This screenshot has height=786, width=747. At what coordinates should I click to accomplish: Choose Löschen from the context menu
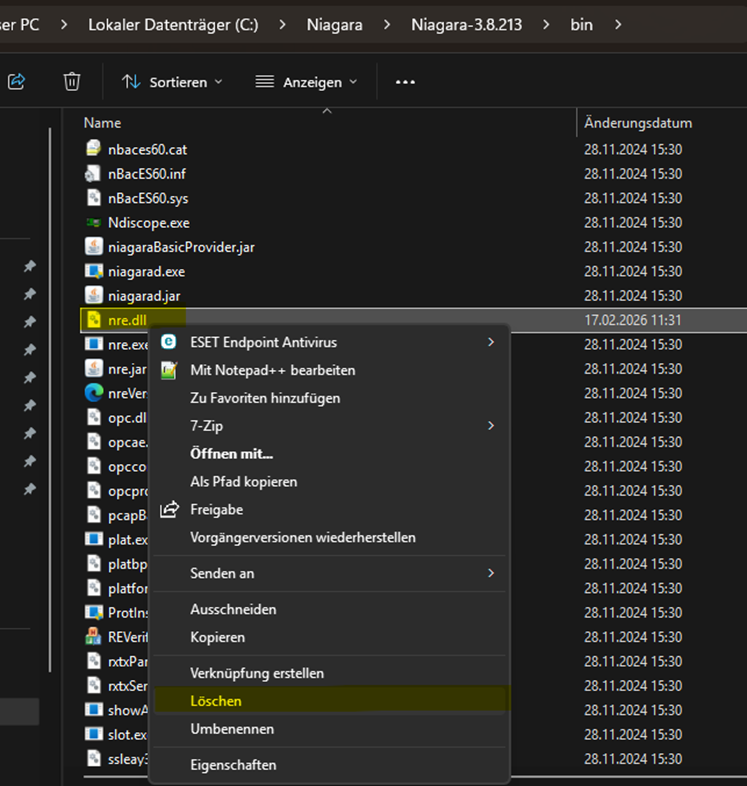pyautogui.click(x=216, y=701)
